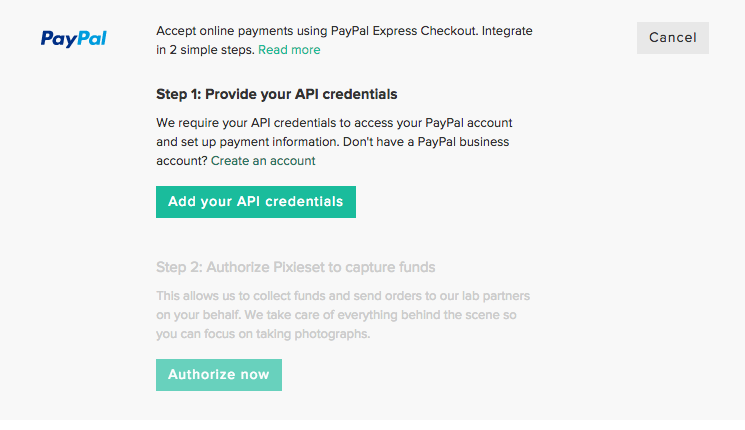
Task: Click the lab partners description paragraph
Action: tap(343, 315)
